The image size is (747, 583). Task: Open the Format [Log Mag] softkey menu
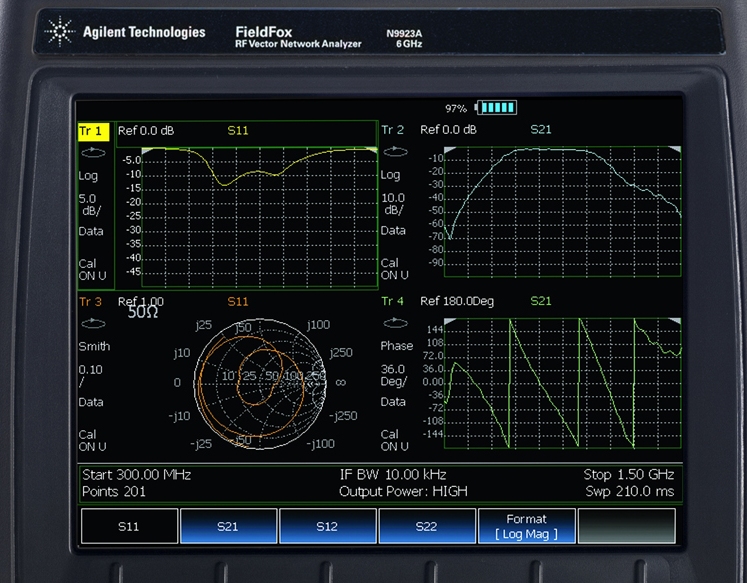click(526, 526)
